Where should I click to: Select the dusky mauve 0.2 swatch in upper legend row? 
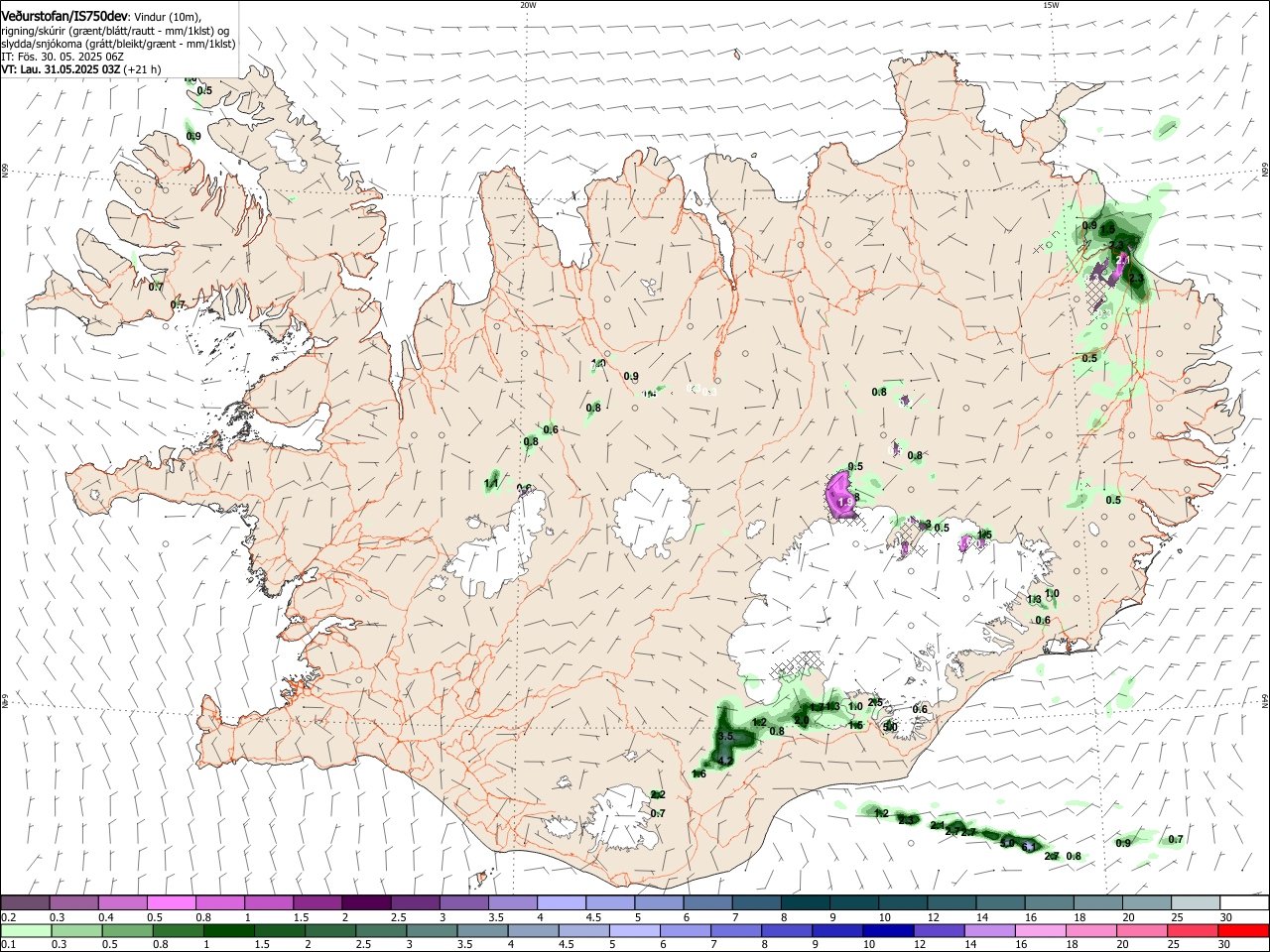pos(25,902)
